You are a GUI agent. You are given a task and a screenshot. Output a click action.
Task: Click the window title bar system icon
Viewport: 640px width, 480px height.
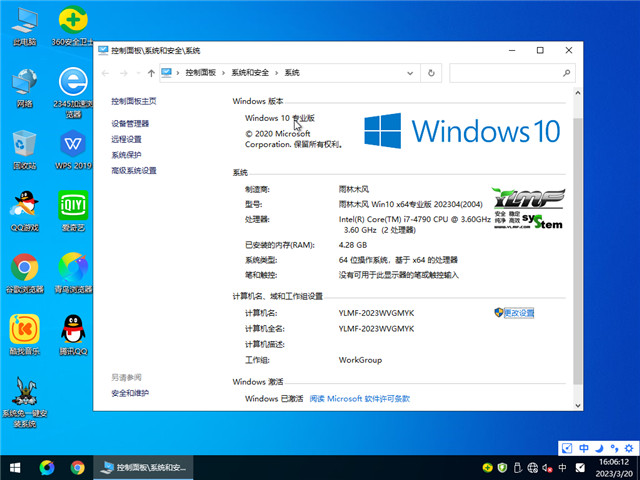tap(103, 50)
